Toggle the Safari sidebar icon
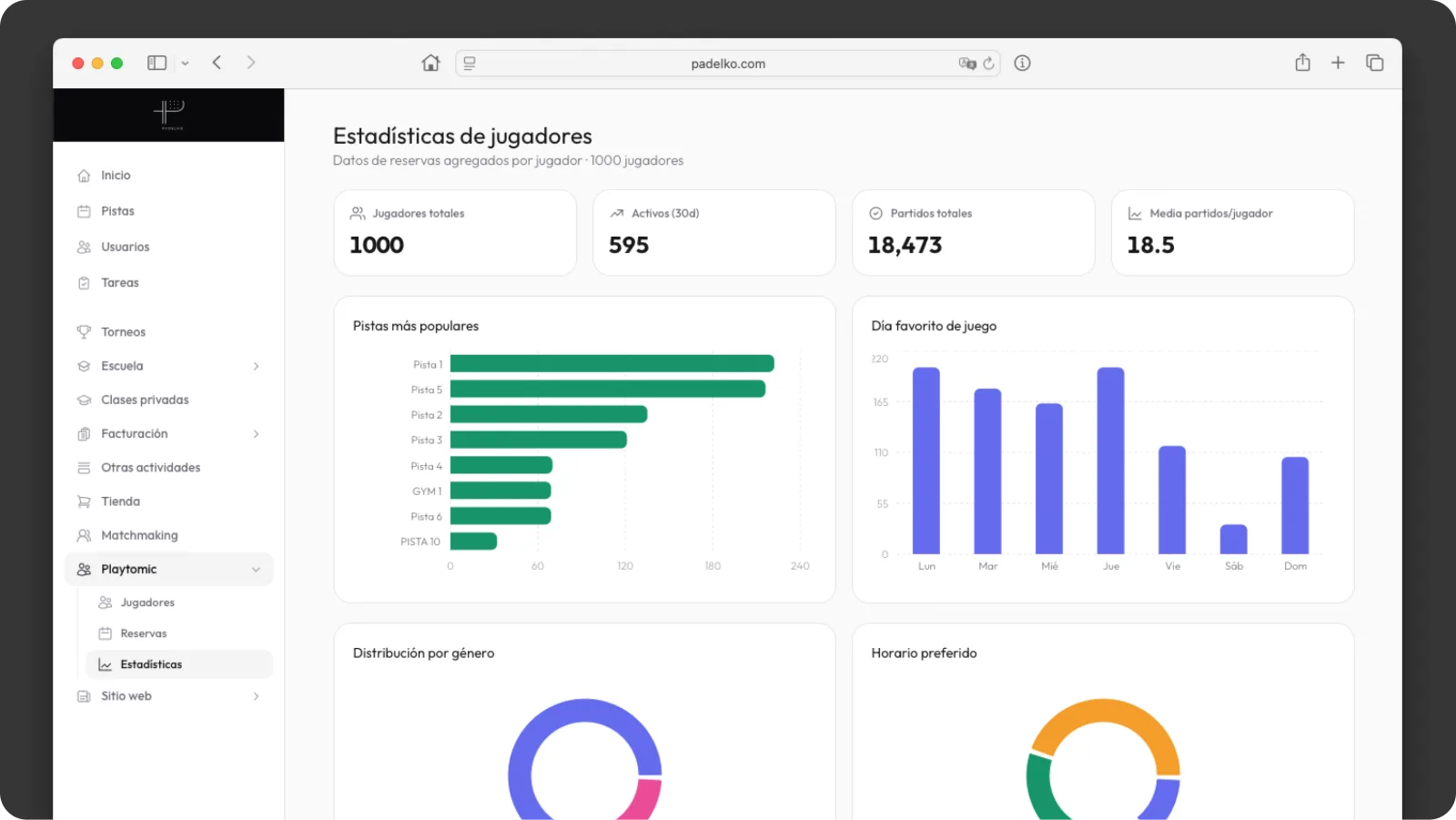The width and height of the screenshot is (1456, 820). coord(157,63)
